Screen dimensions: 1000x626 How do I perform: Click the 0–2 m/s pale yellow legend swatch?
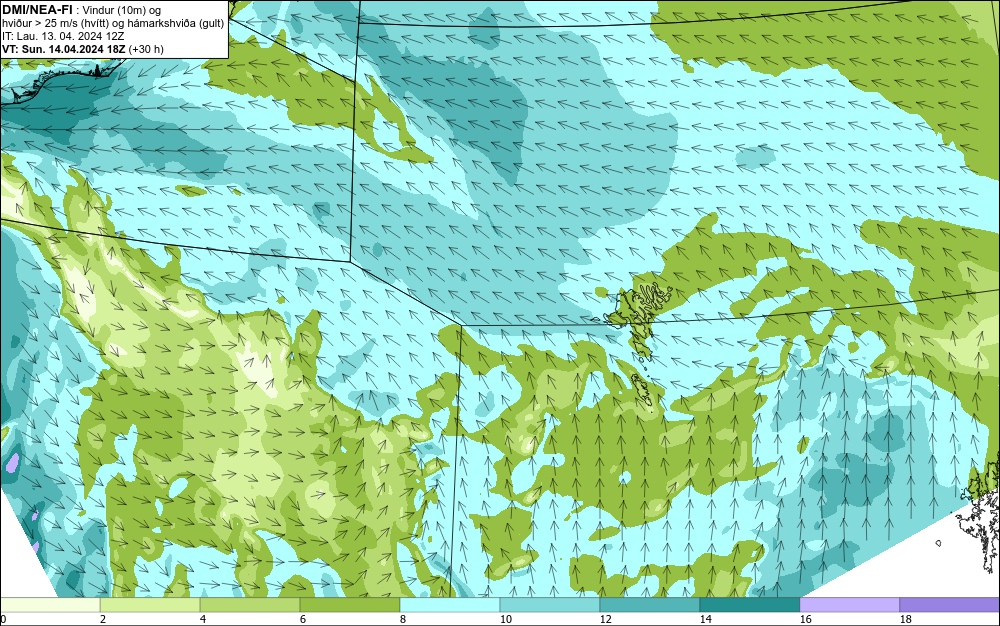(x=50, y=605)
